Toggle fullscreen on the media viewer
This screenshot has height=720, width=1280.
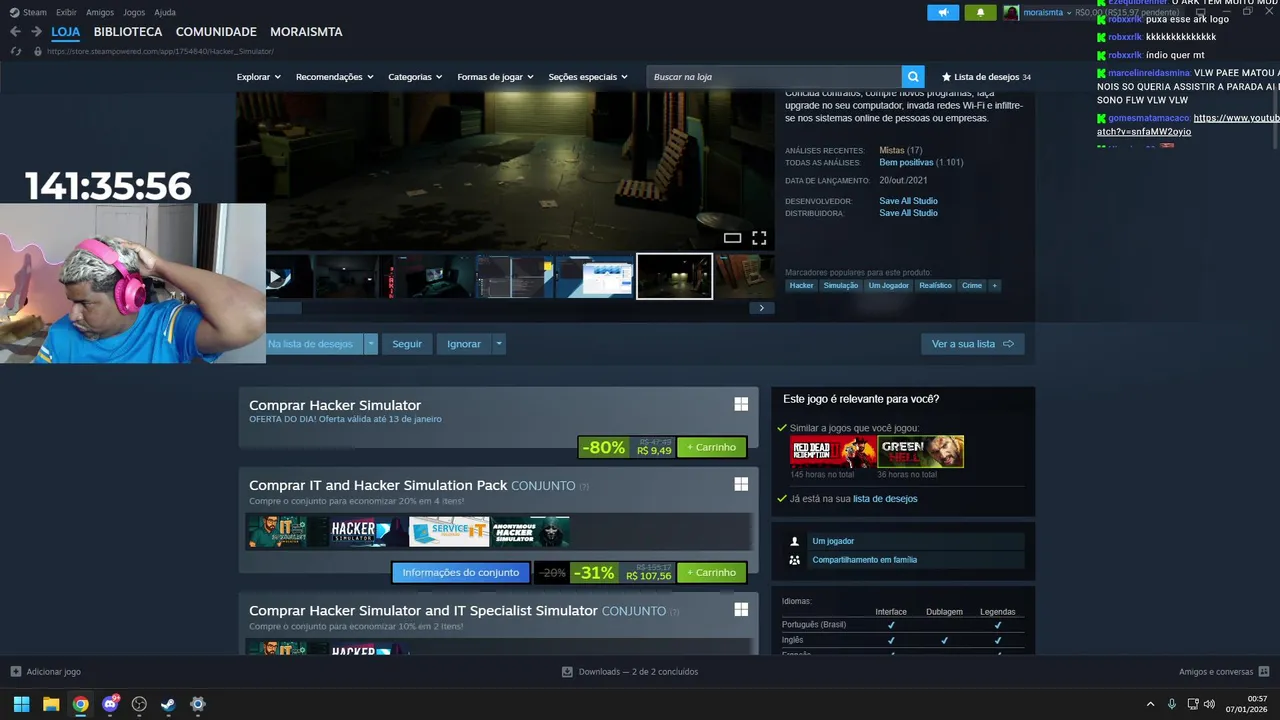[x=759, y=238]
